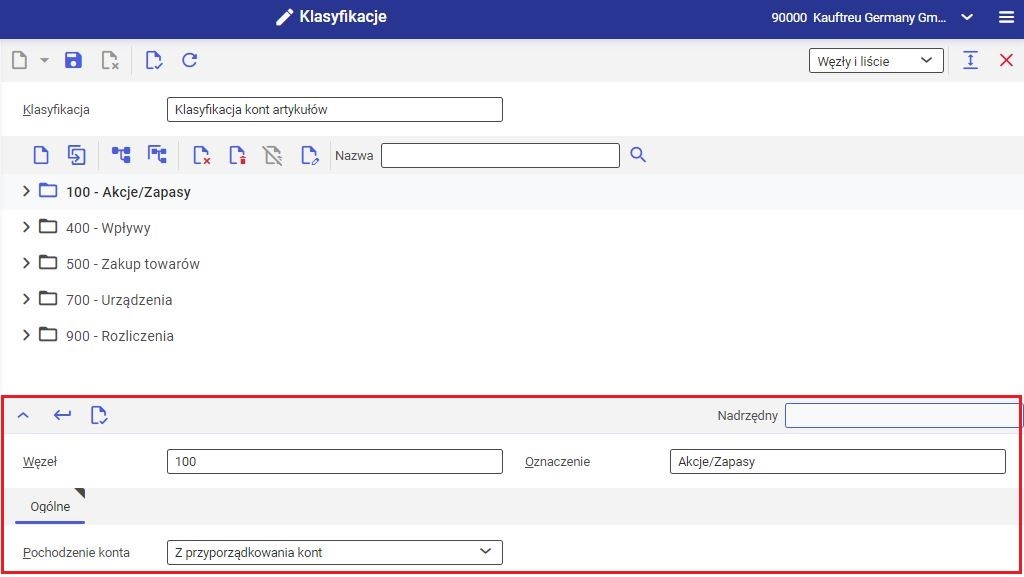Expand the 400 - Wpływy node
The width and height of the screenshot is (1024, 577).
[x=26, y=227]
